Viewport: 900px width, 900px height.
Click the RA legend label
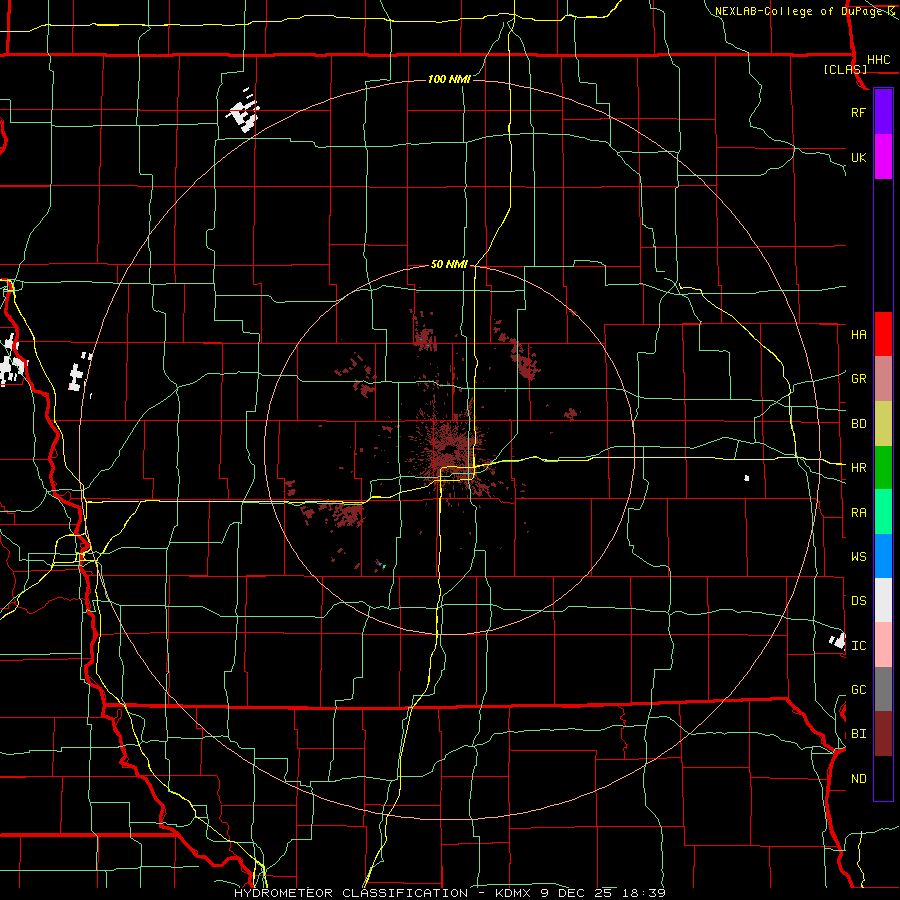click(858, 513)
